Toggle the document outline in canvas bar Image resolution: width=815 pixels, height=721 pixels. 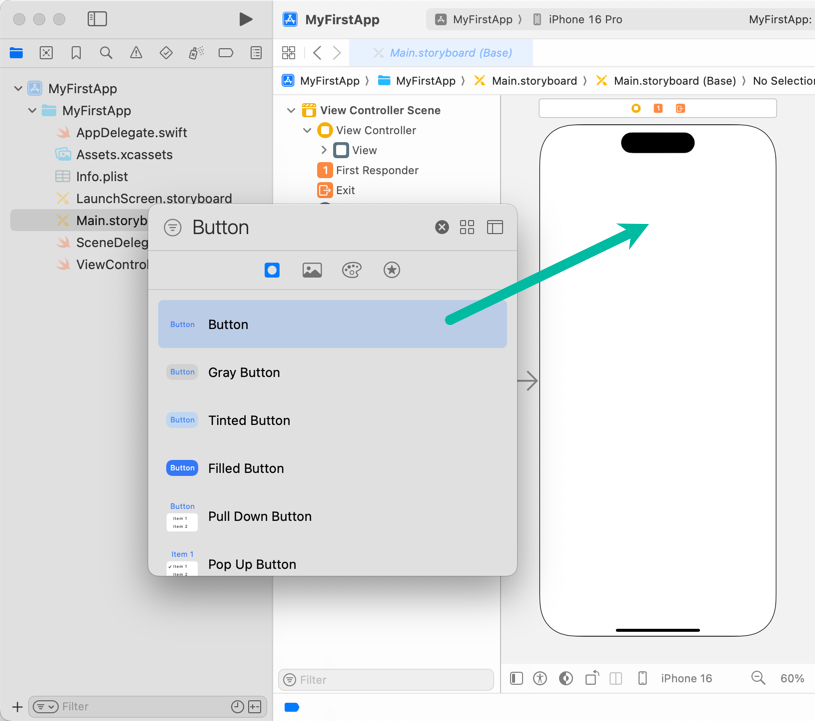pos(516,678)
